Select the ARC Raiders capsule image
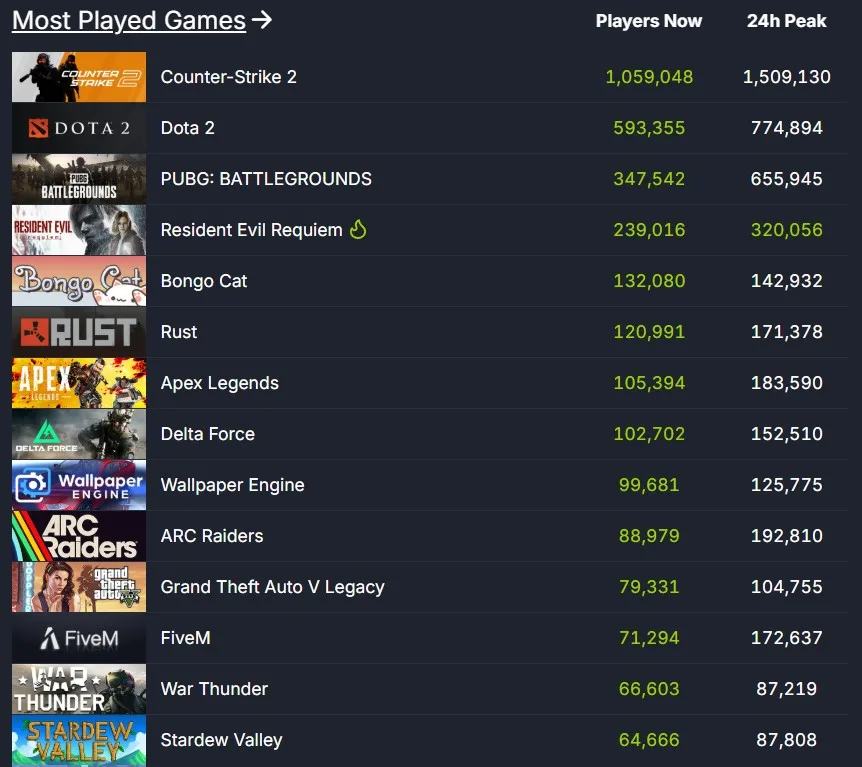The width and height of the screenshot is (862, 767). click(x=78, y=536)
